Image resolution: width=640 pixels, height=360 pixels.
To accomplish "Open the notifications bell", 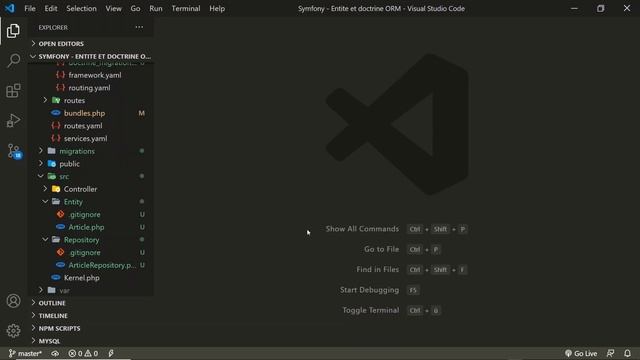I will coord(628,353).
